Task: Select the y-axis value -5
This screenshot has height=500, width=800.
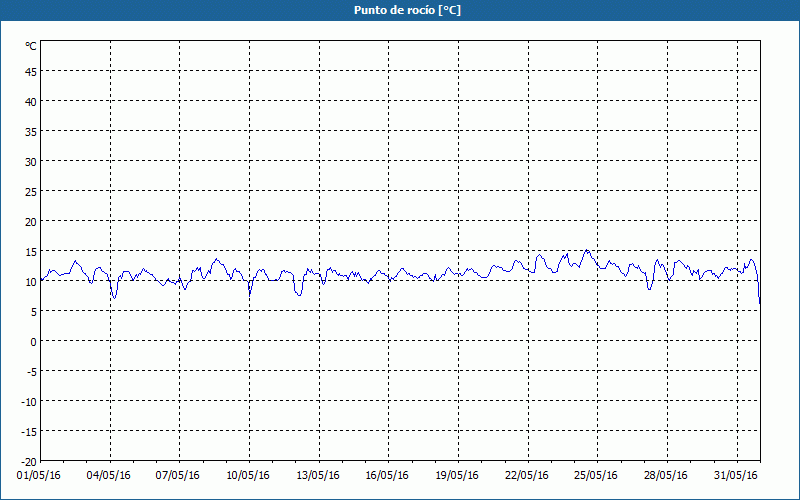Action: click(32, 372)
